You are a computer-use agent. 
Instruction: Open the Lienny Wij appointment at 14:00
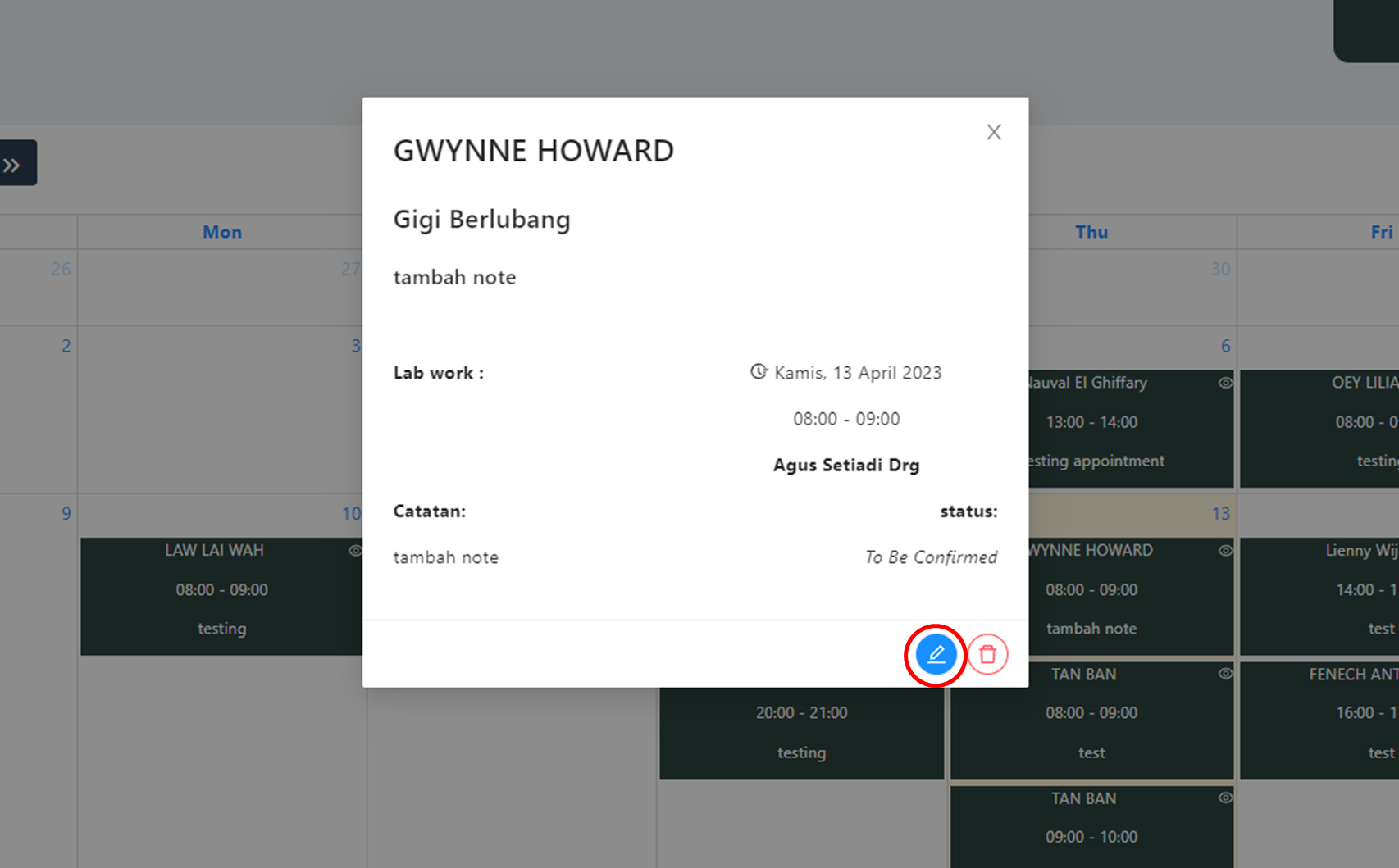[x=1319, y=596]
